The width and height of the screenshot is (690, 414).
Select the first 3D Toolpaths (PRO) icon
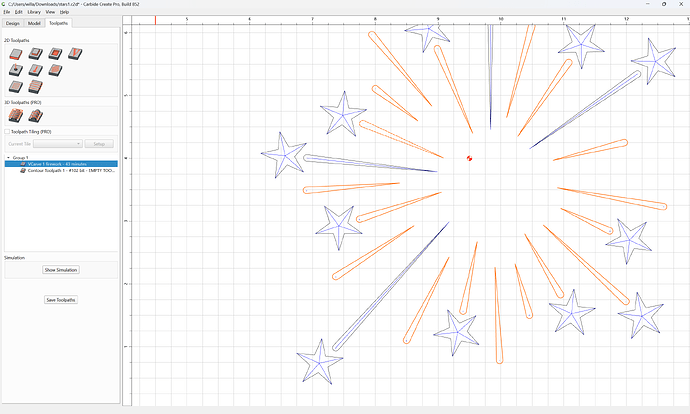(15, 116)
